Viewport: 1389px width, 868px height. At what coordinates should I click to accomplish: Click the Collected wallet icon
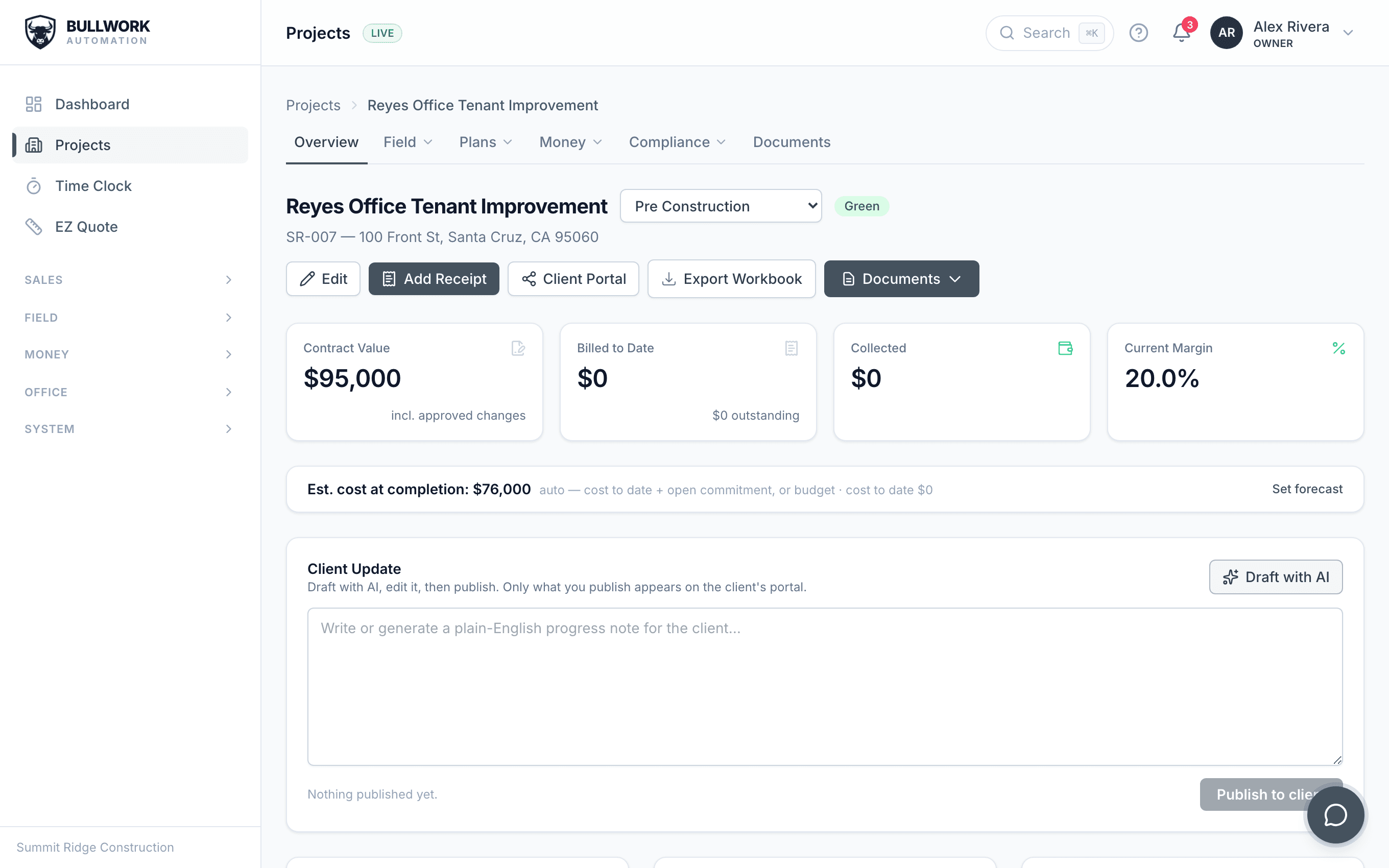tap(1065, 348)
